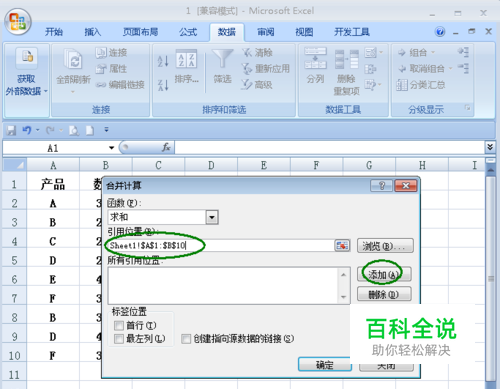The width and height of the screenshot is (500, 389).
Task: Select column A header
Action: pyautogui.click(x=53, y=165)
